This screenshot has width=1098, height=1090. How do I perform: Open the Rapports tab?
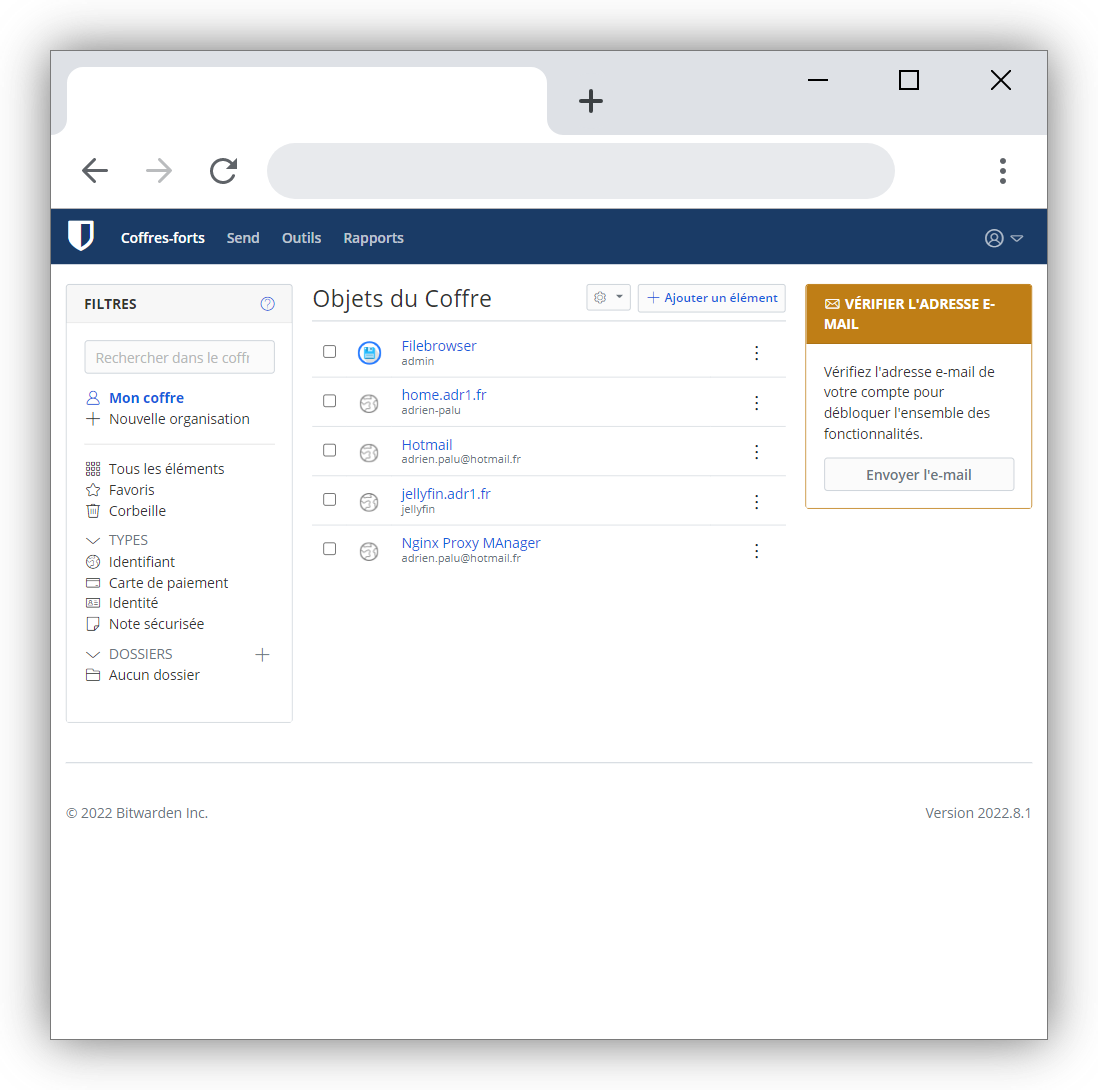(373, 238)
